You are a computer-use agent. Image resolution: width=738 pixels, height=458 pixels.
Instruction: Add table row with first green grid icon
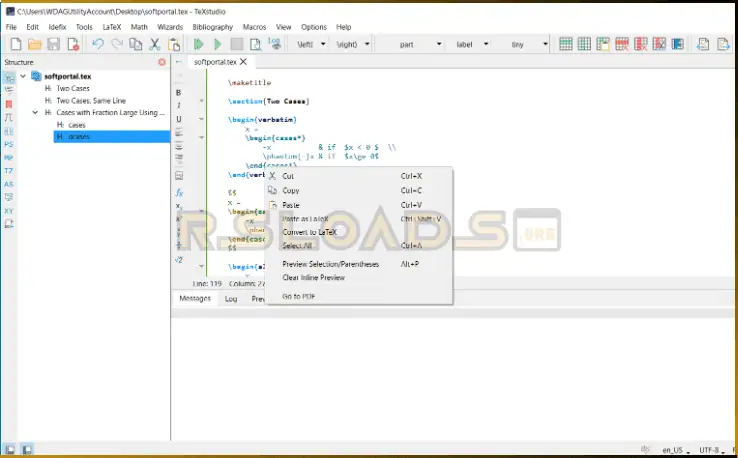pos(566,44)
